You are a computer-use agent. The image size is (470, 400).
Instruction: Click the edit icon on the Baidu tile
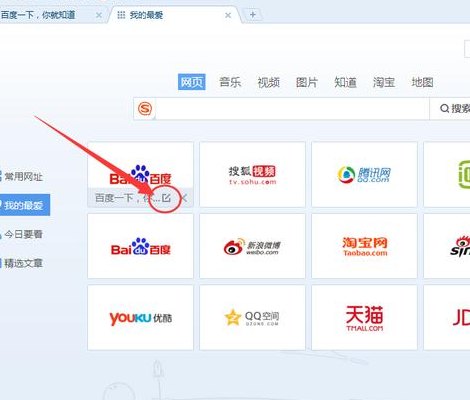[x=166, y=198]
